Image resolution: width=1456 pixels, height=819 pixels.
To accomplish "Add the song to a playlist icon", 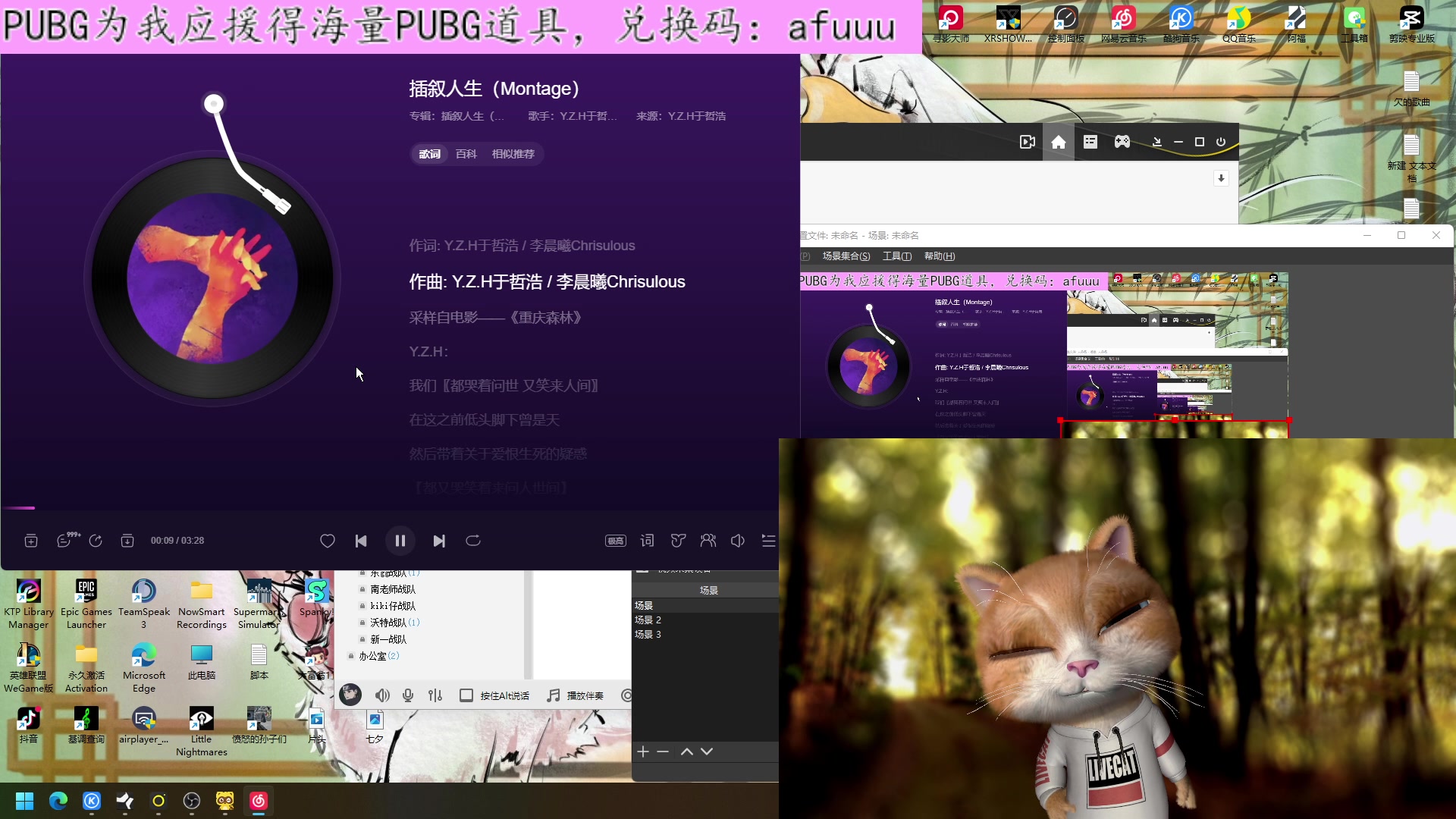I will (x=31, y=541).
